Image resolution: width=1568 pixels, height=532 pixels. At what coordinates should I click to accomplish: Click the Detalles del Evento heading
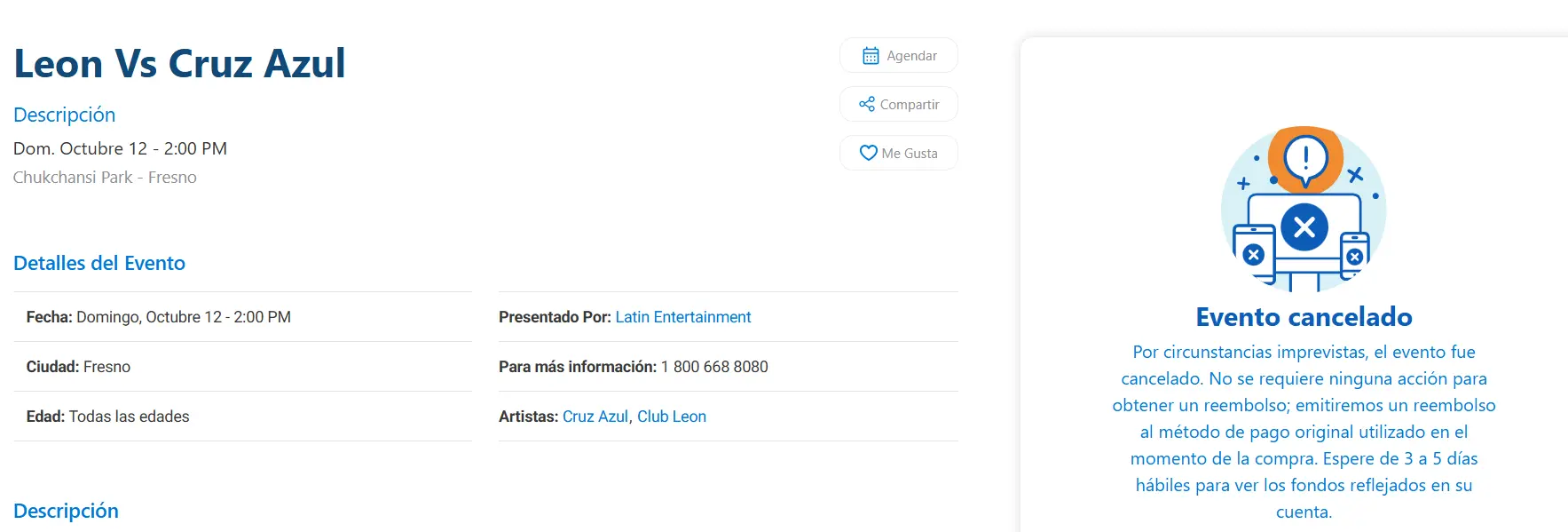(99, 263)
